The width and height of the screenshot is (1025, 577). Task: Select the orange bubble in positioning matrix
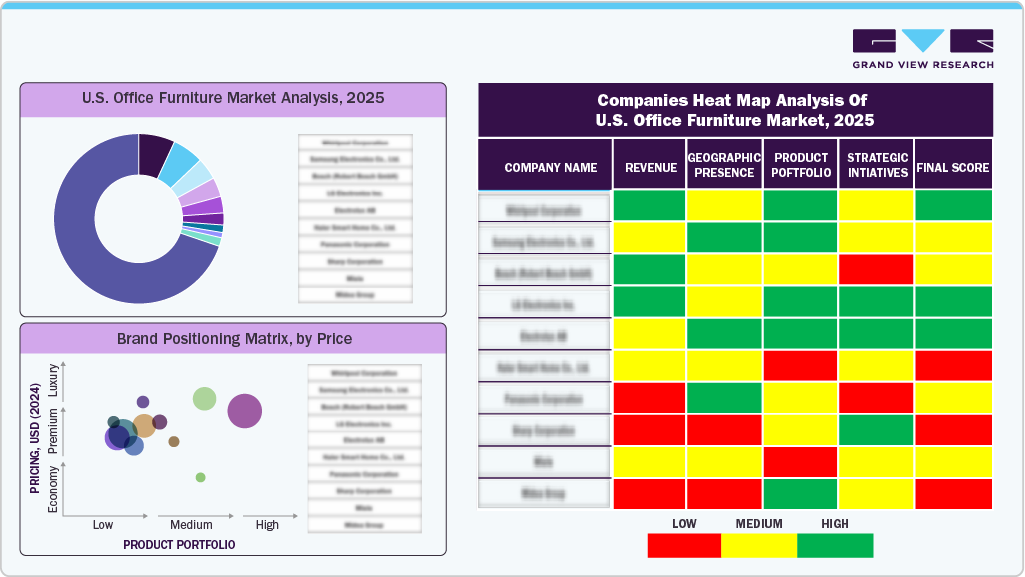point(144,426)
